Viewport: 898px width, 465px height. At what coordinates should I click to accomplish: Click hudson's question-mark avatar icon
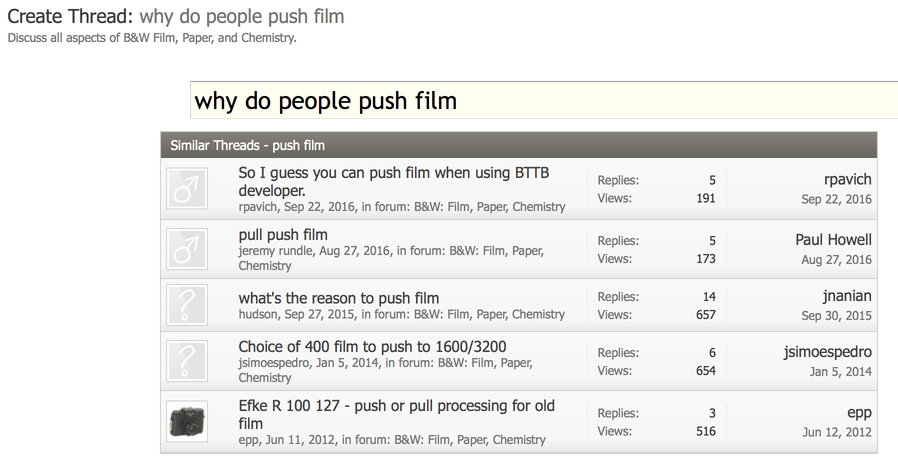click(x=187, y=305)
